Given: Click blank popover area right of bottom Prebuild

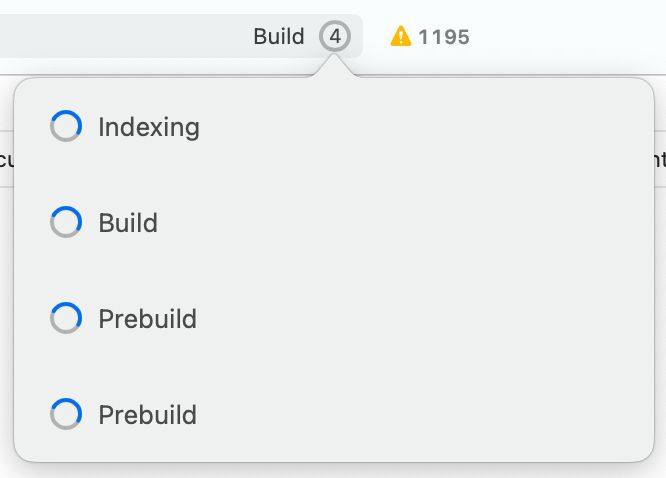Looking at the screenshot, I should [x=425, y=415].
